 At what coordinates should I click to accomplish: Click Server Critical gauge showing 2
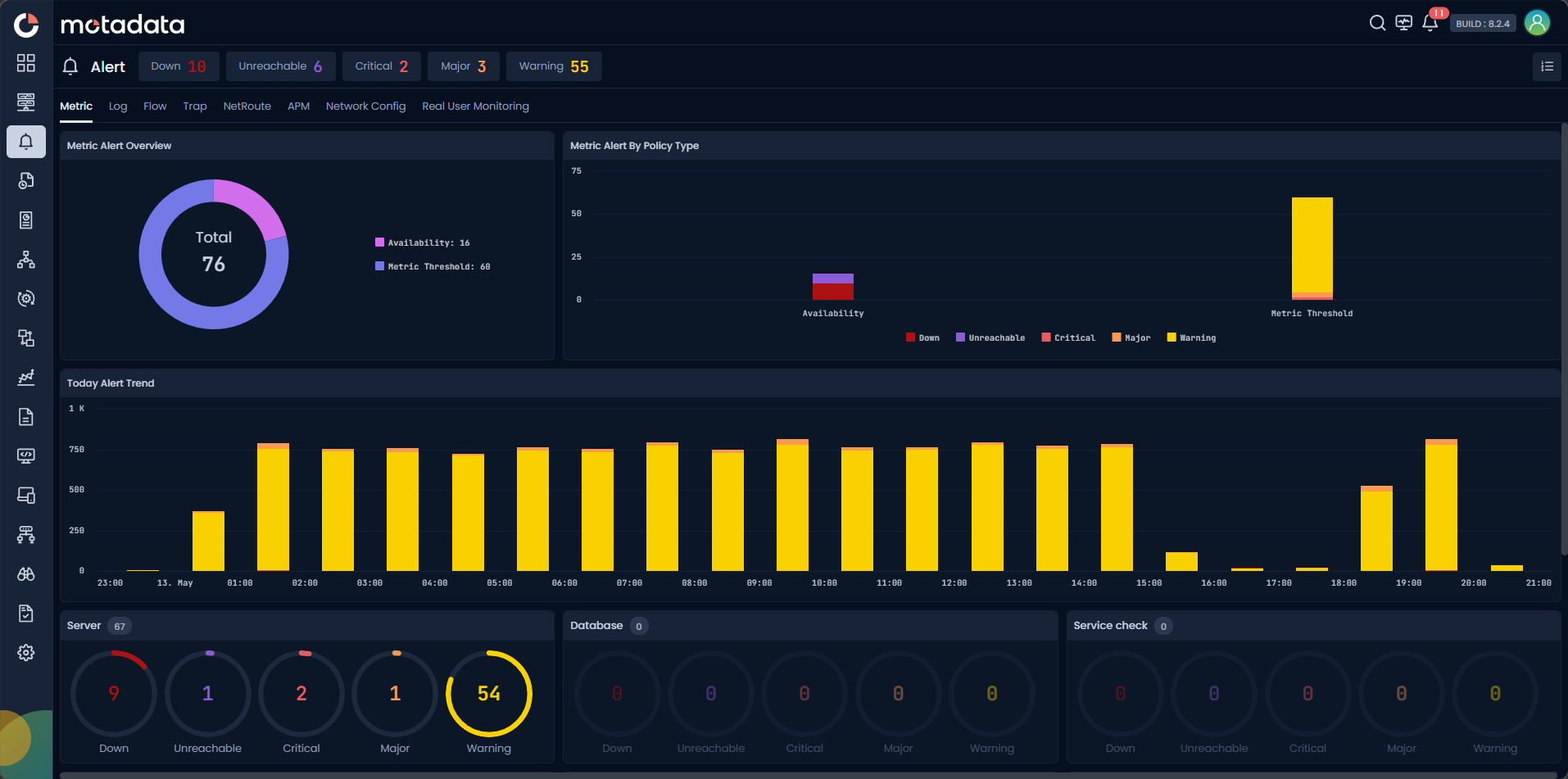tap(301, 694)
